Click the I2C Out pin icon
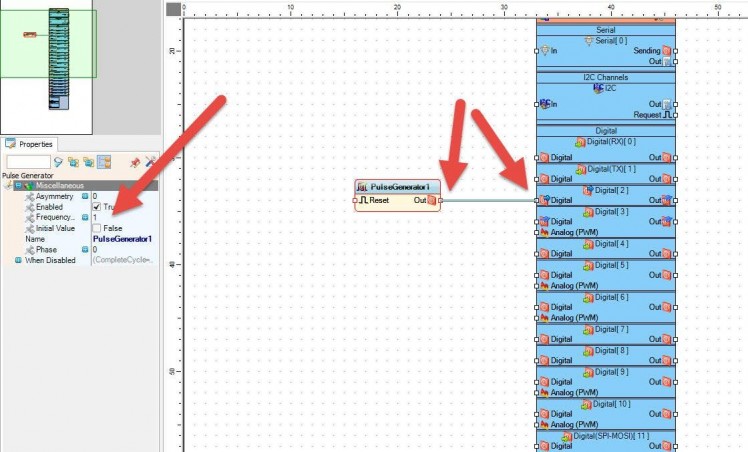The image size is (748, 452). [666, 104]
